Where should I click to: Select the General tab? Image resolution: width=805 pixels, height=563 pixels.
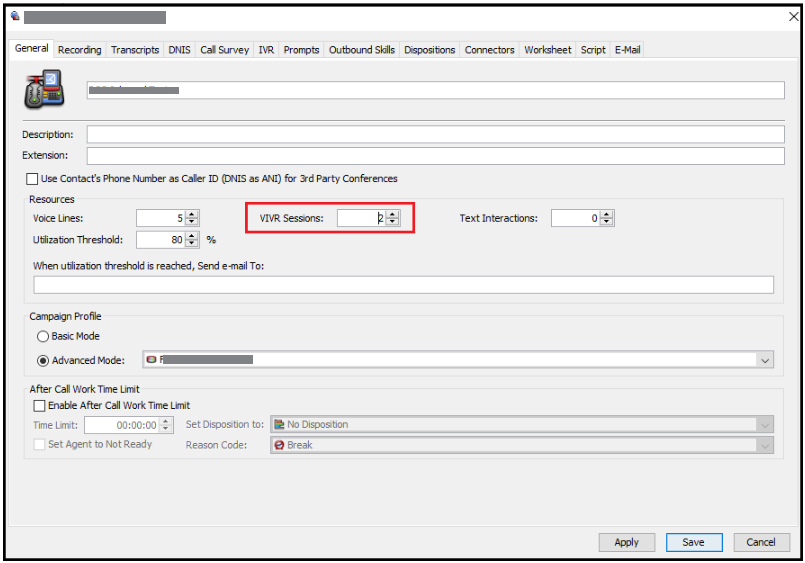(31, 48)
